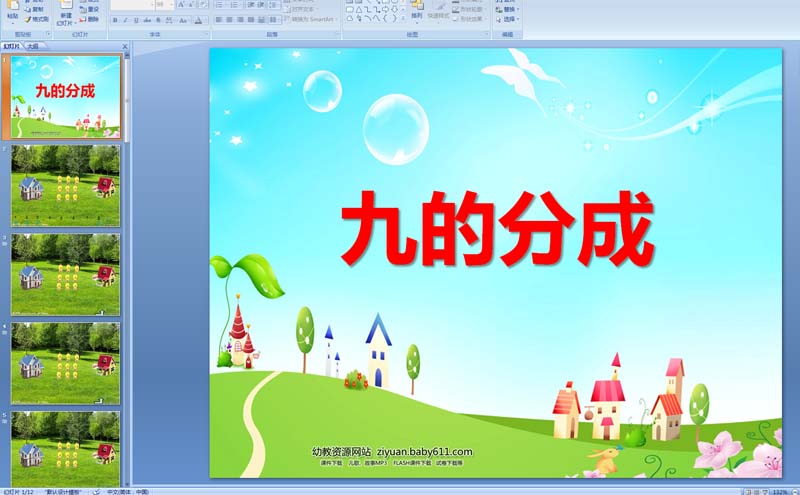800x495 pixels.
Task: Toggle underline text formatting
Action: point(134,19)
